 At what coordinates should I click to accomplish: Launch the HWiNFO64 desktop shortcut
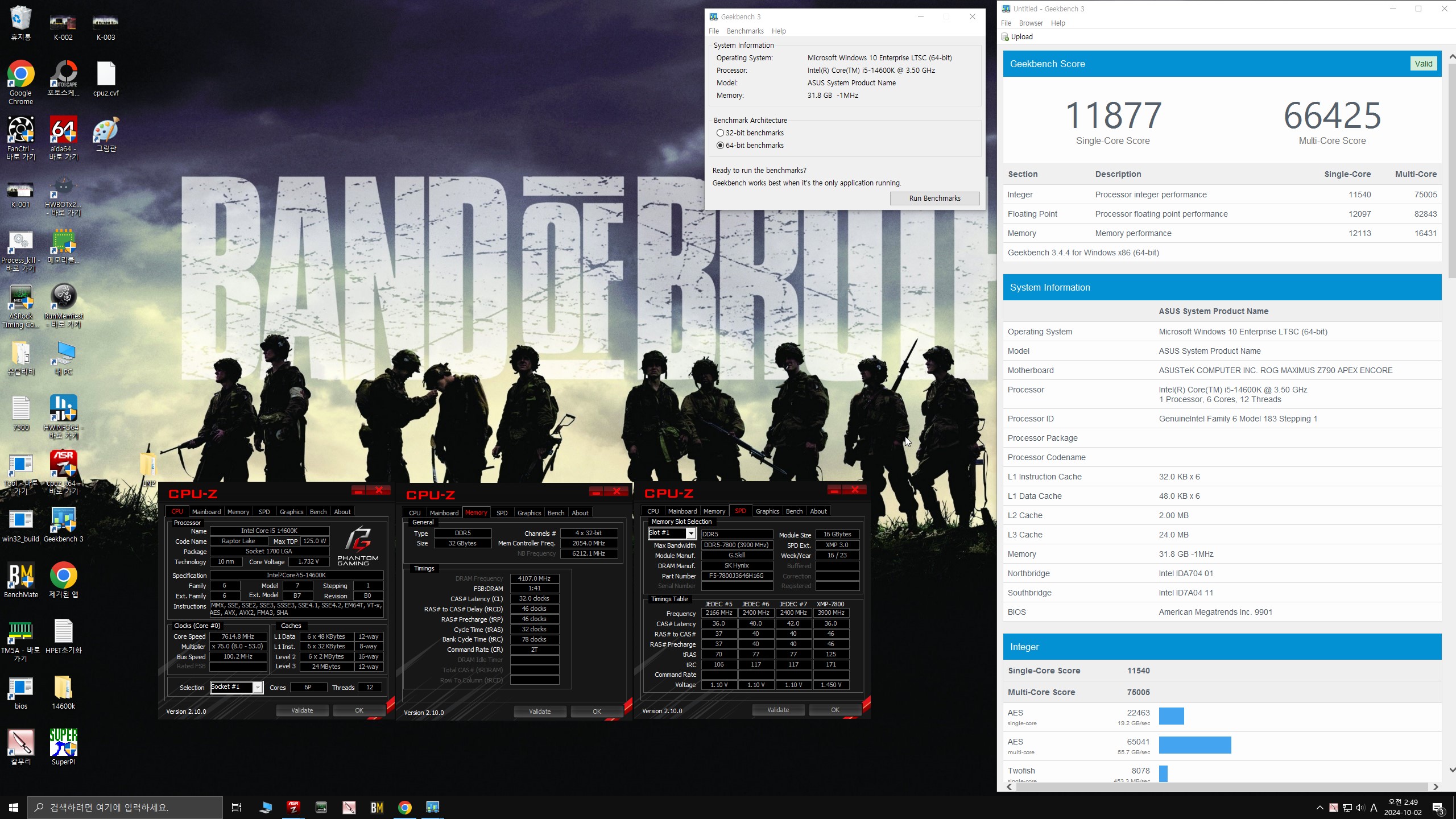63,417
